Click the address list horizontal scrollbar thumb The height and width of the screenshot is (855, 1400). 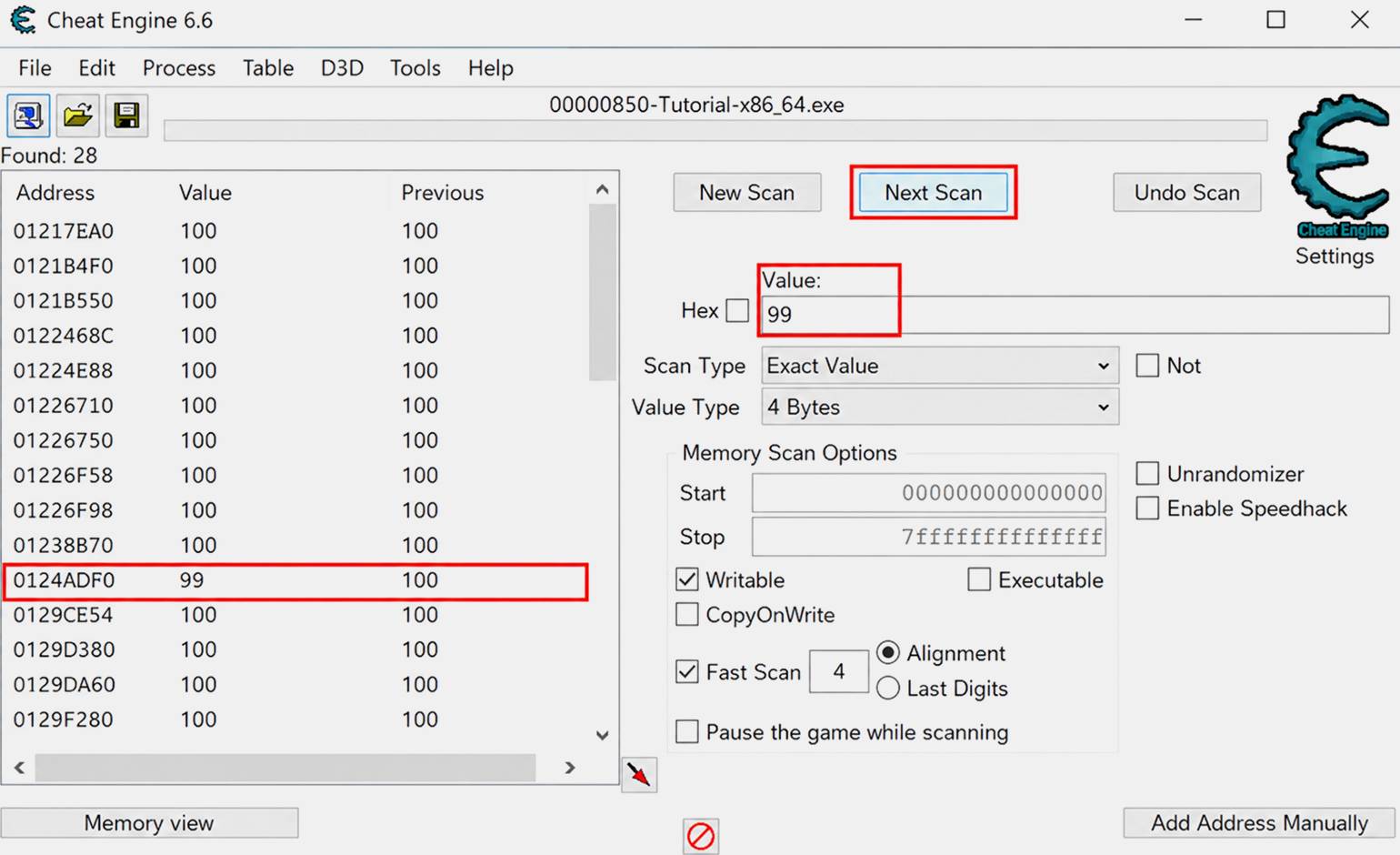285,768
